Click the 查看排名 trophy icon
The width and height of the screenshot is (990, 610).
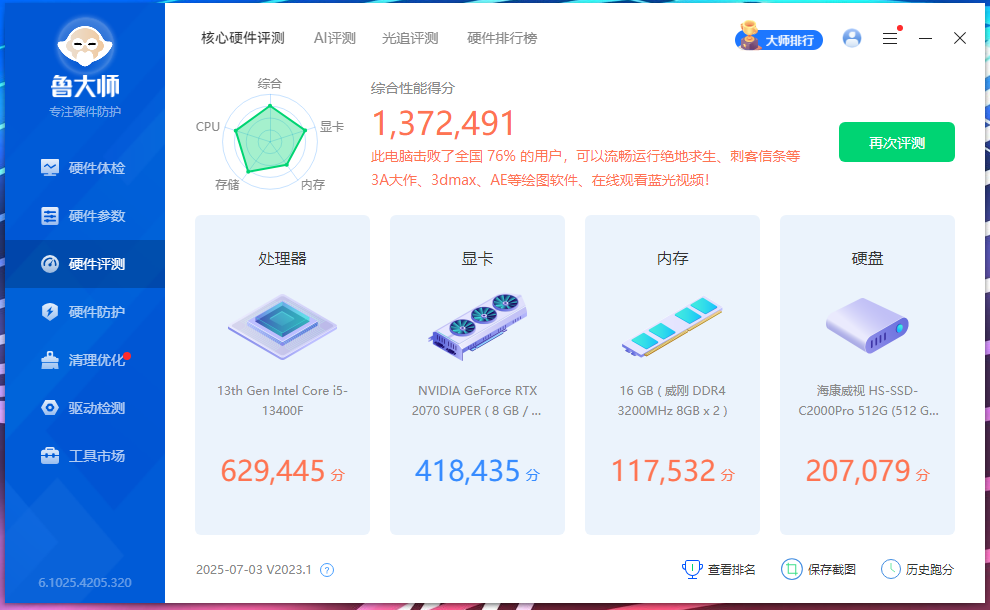692,569
